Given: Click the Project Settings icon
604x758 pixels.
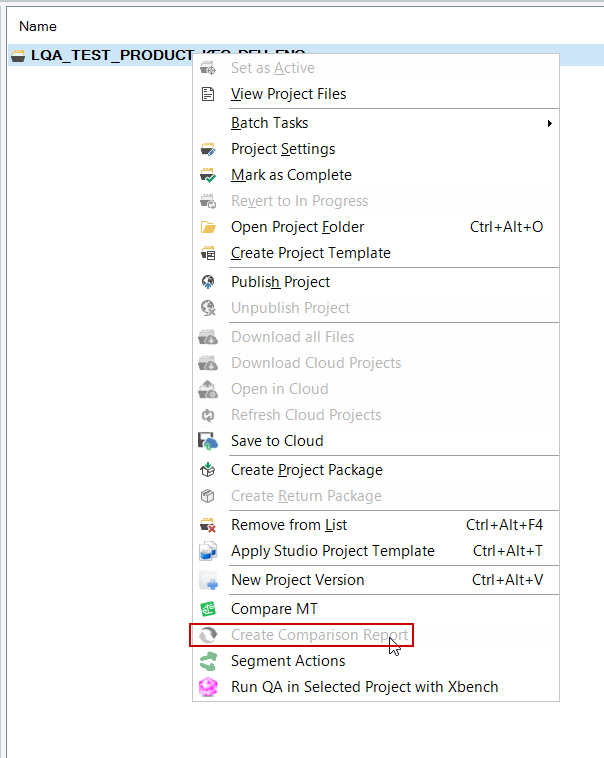Looking at the screenshot, I should [208, 149].
